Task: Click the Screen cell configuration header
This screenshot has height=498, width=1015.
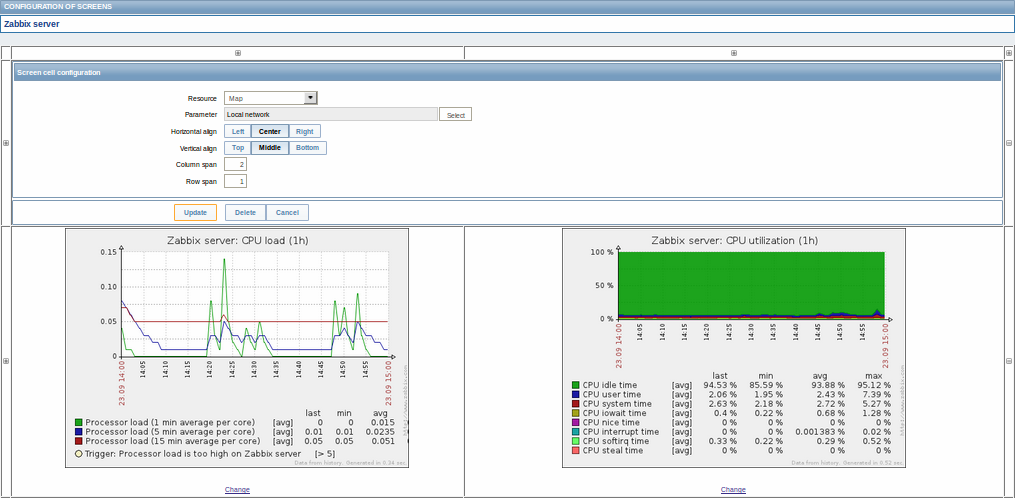Action: click(x=58, y=73)
